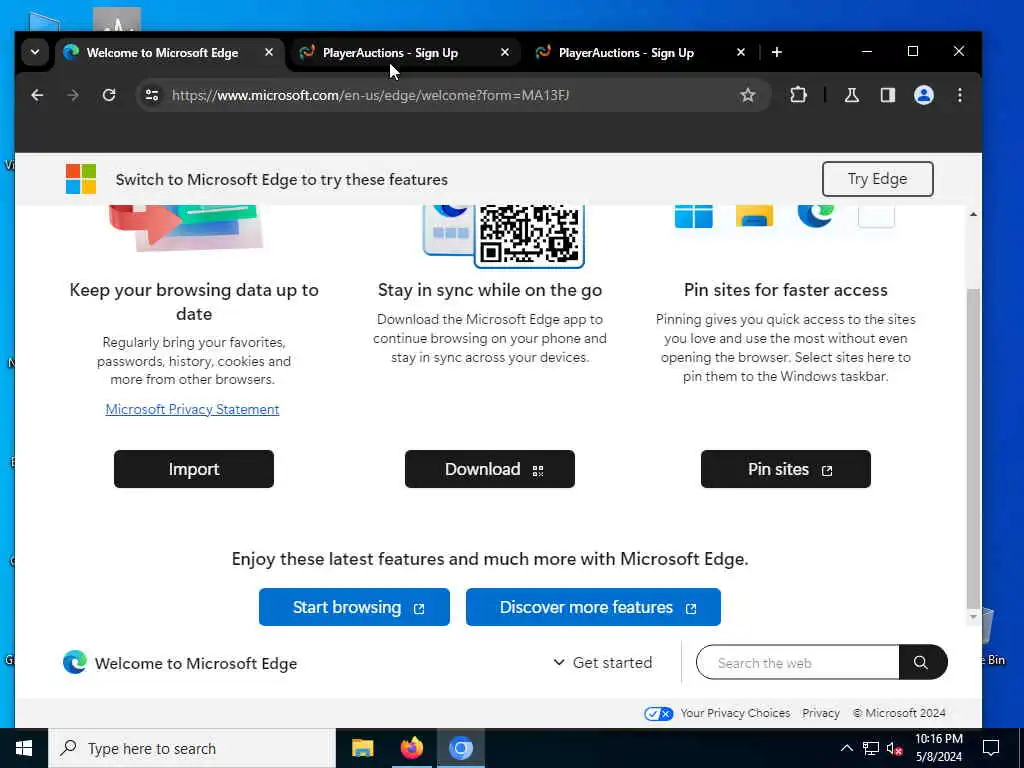Click Discover more features button
The width and height of the screenshot is (1024, 768).
pos(593,607)
